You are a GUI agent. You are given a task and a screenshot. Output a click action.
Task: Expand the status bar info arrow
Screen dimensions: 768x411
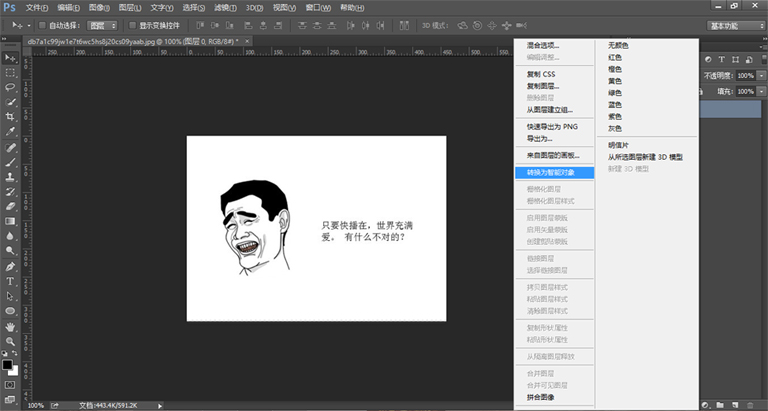pos(160,406)
